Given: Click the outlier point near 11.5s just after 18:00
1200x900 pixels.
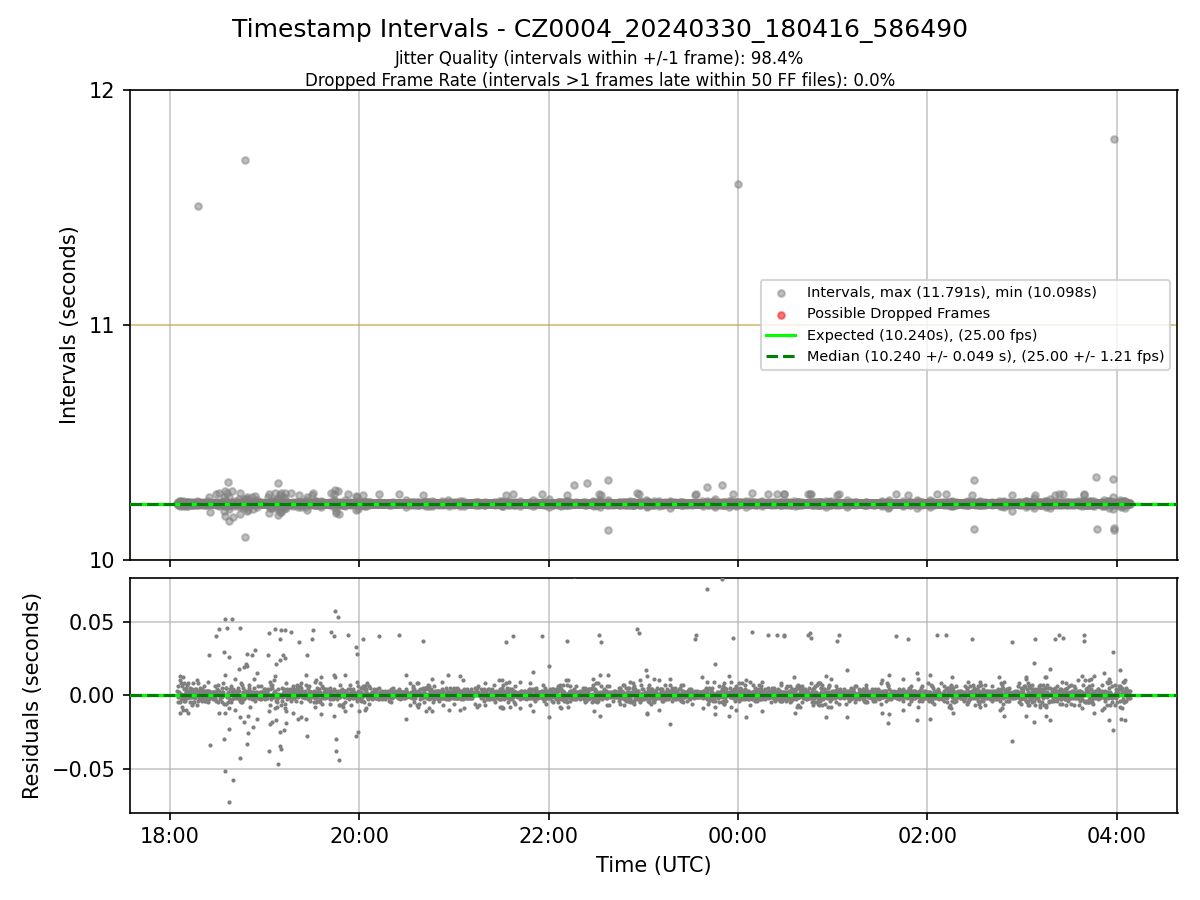Looking at the screenshot, I should [x=198, y=206].
